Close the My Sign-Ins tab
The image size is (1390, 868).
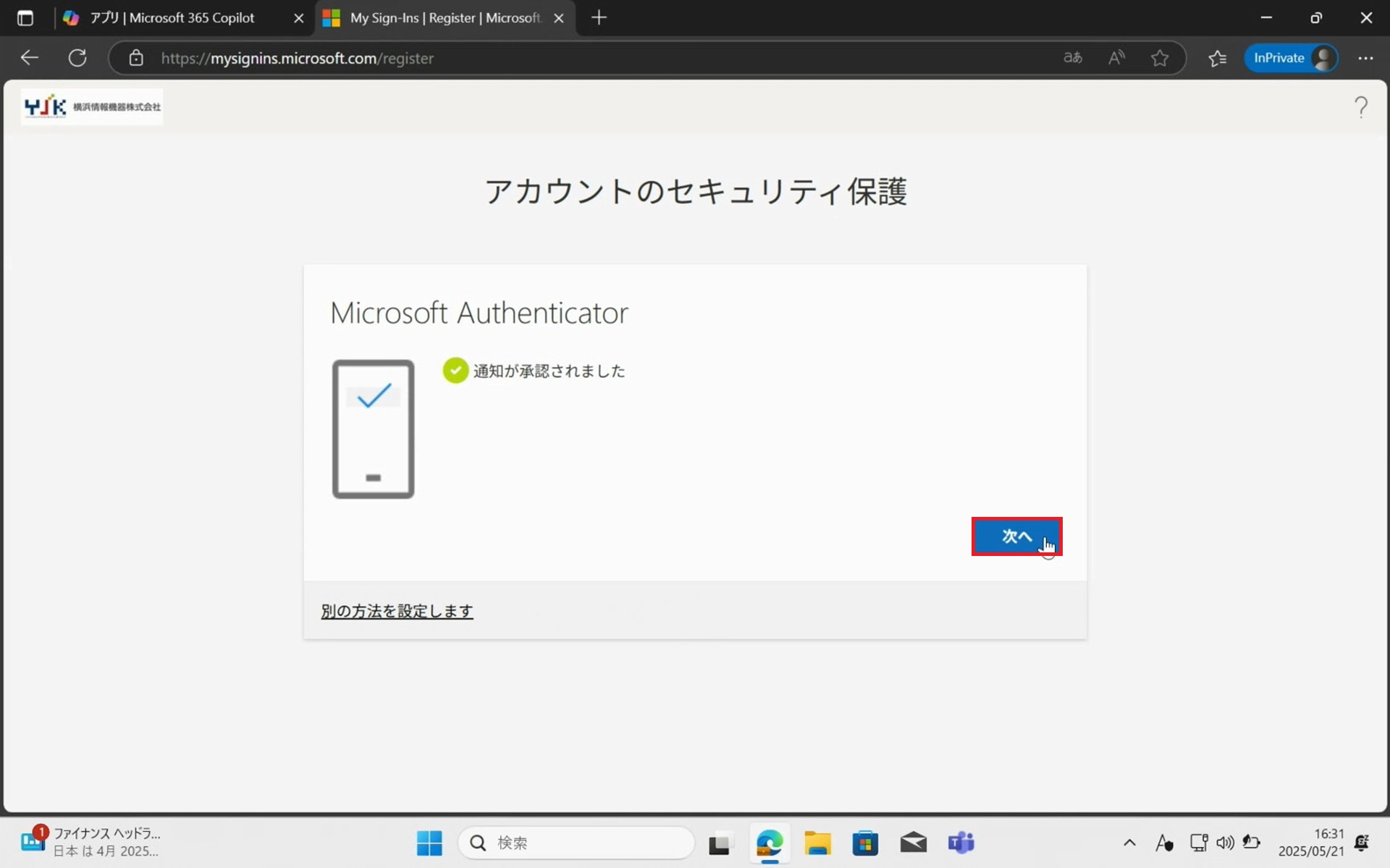559,18
